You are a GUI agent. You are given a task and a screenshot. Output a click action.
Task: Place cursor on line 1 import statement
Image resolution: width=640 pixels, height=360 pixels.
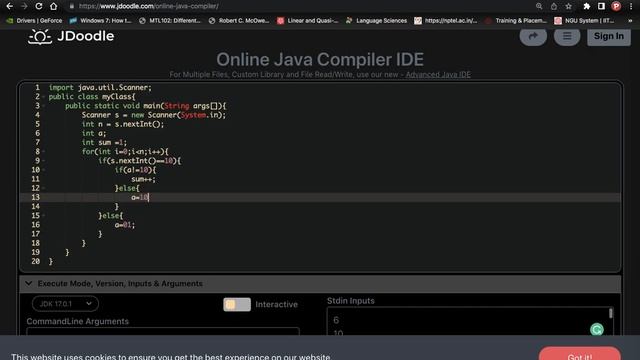pos(100,87)
